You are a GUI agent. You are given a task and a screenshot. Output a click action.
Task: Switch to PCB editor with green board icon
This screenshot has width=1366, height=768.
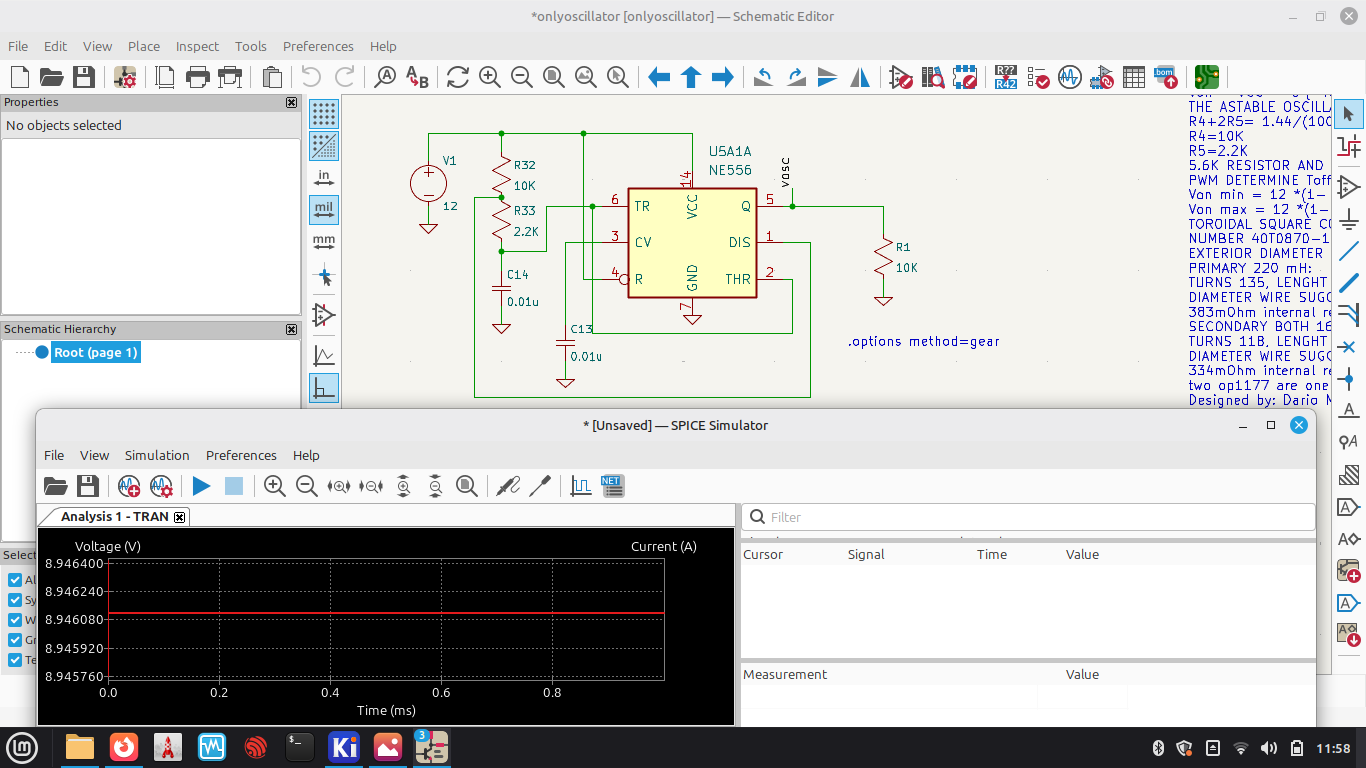pos(1207,77)
